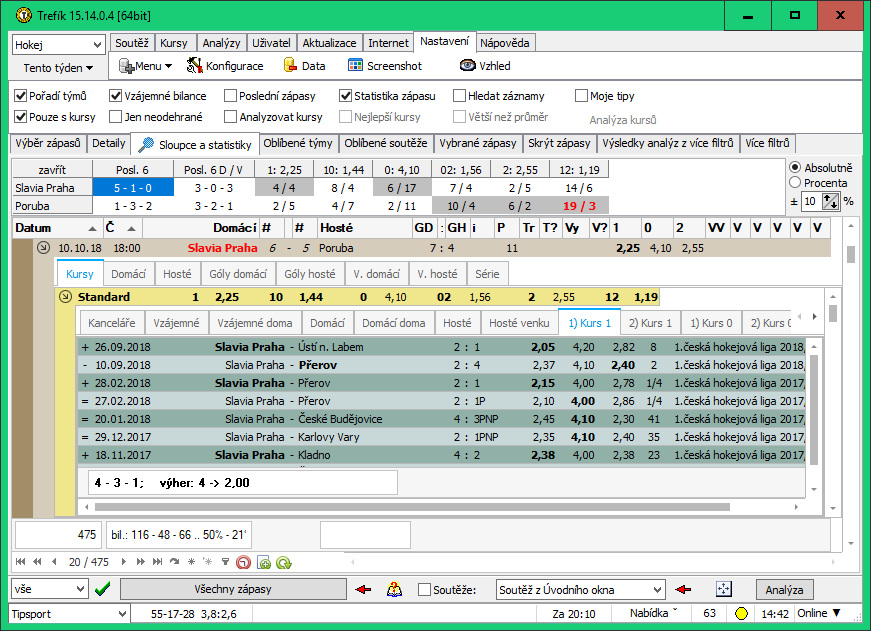Open the Nápověda tab

505,43
